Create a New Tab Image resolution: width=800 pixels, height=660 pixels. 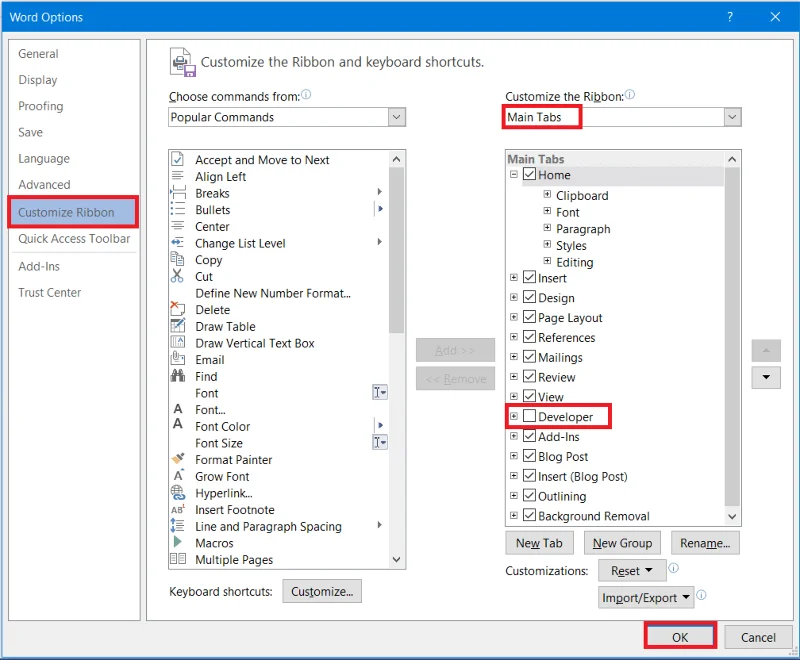pos(539,543)
